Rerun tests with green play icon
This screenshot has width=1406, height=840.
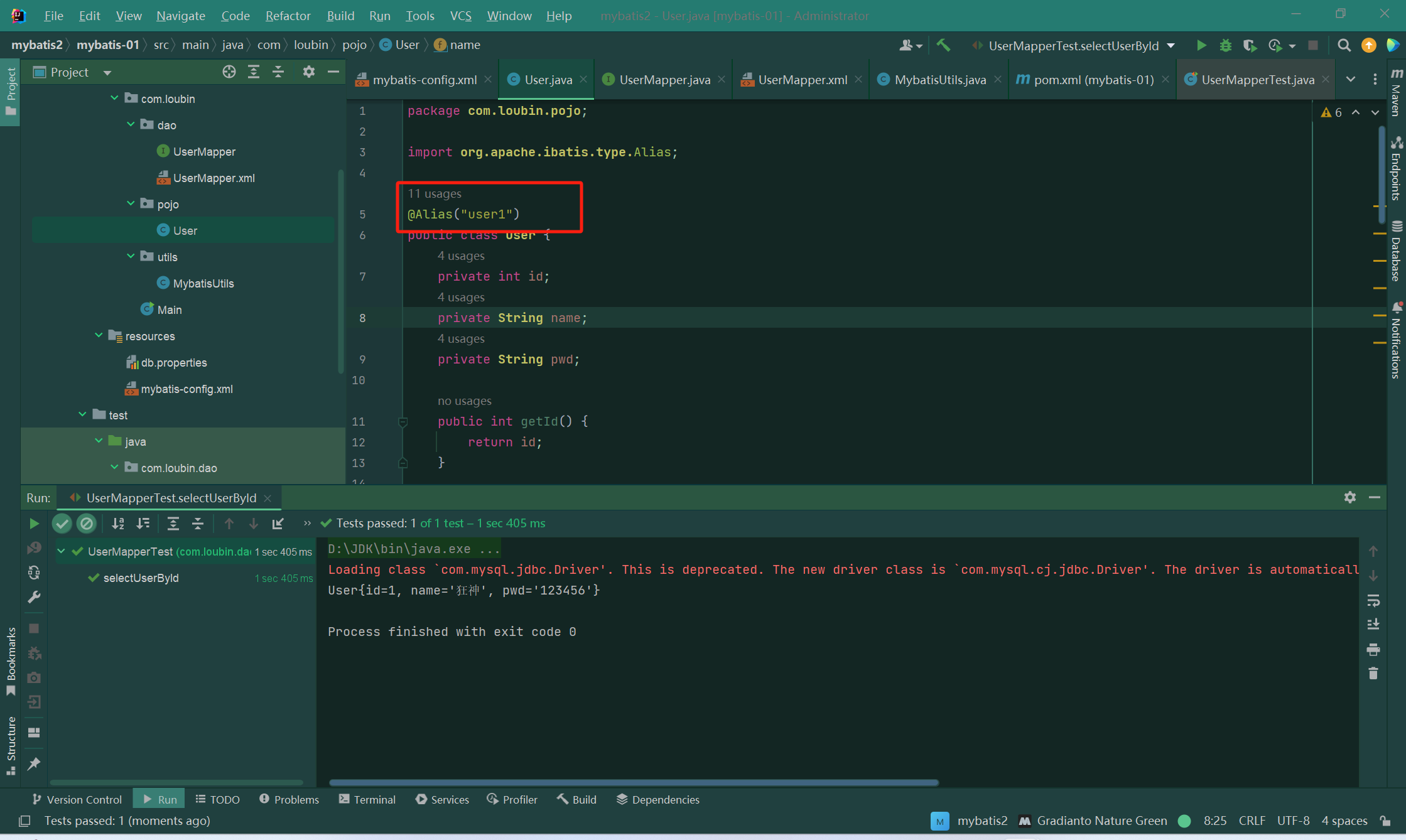click(34, 524)
